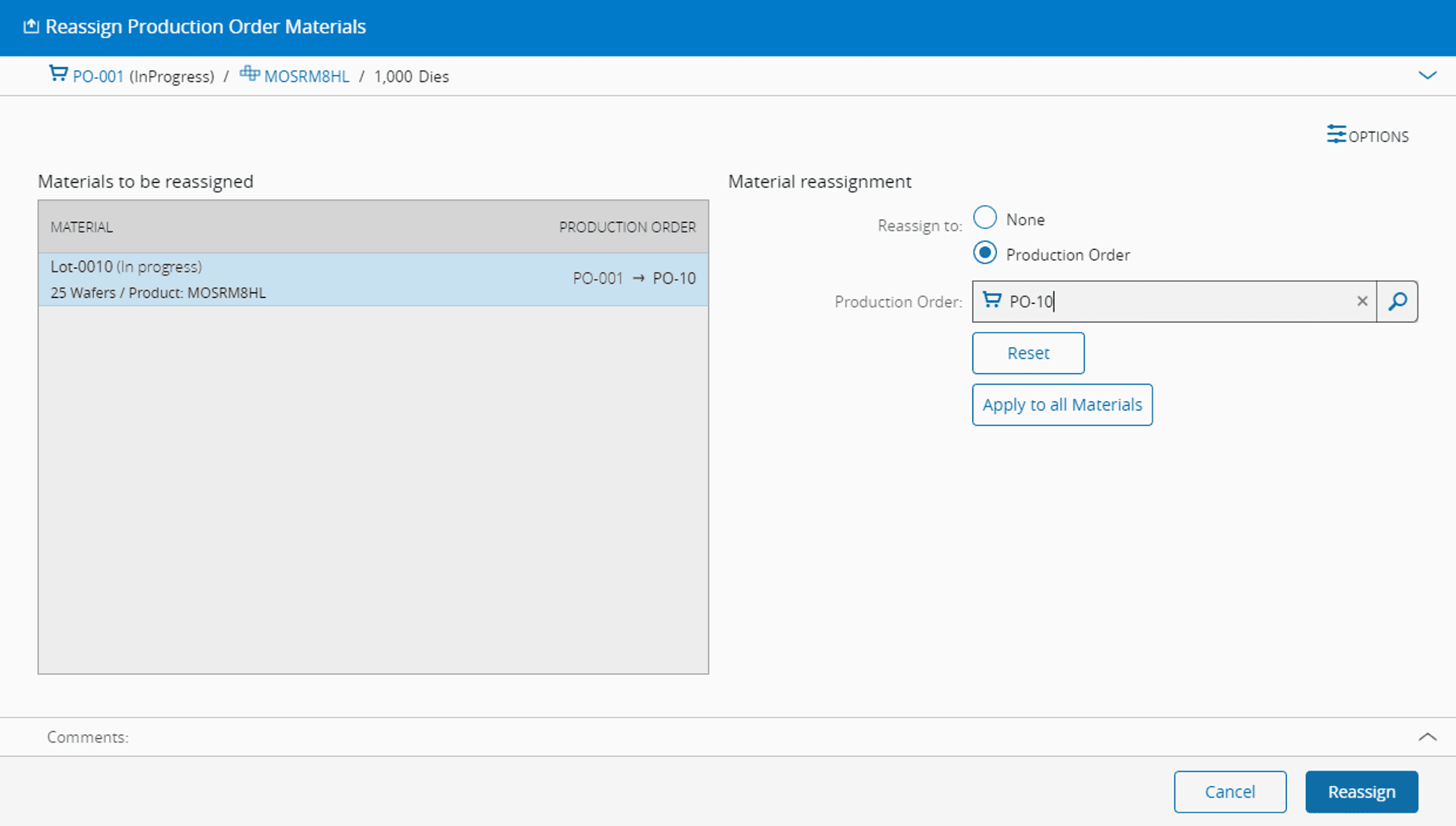Click the MOSRM8HL product icon

coord(249,74)
